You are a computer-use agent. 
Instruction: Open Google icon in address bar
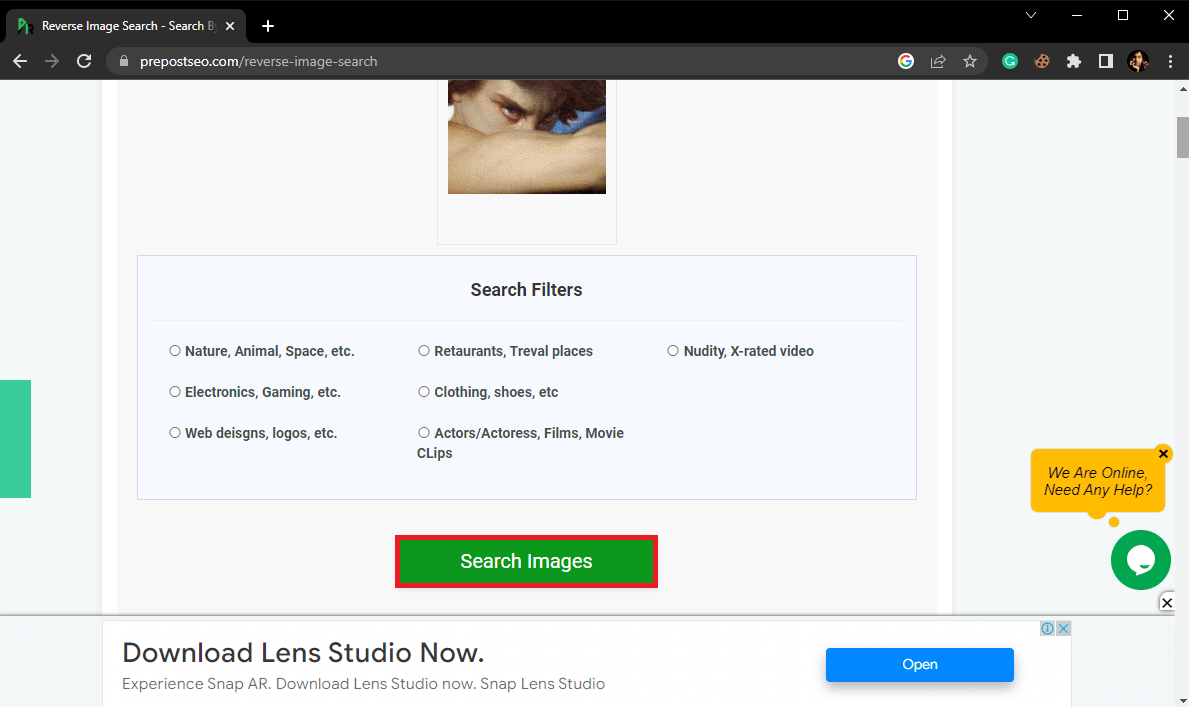coord(905,61)
